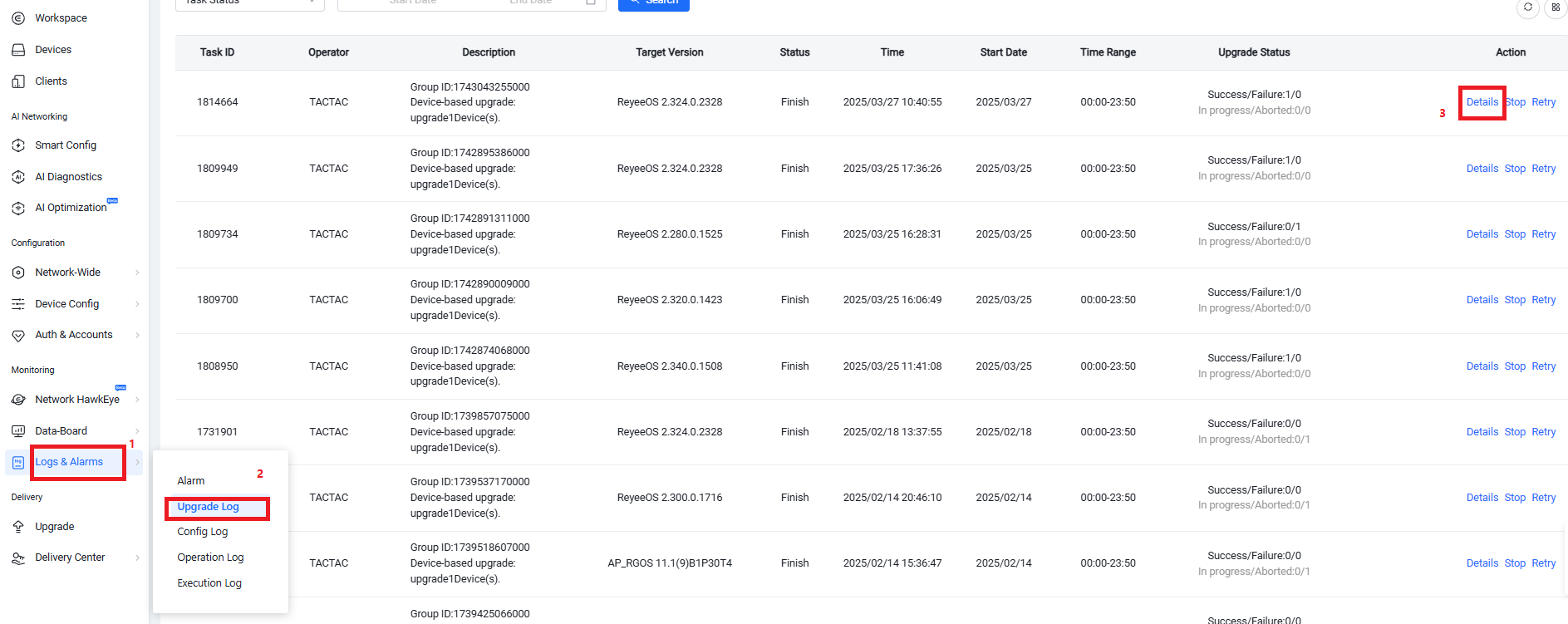The image size is (1568, 624).
Task: Select Alarm in the flyout menu
Action: point(191,481)
